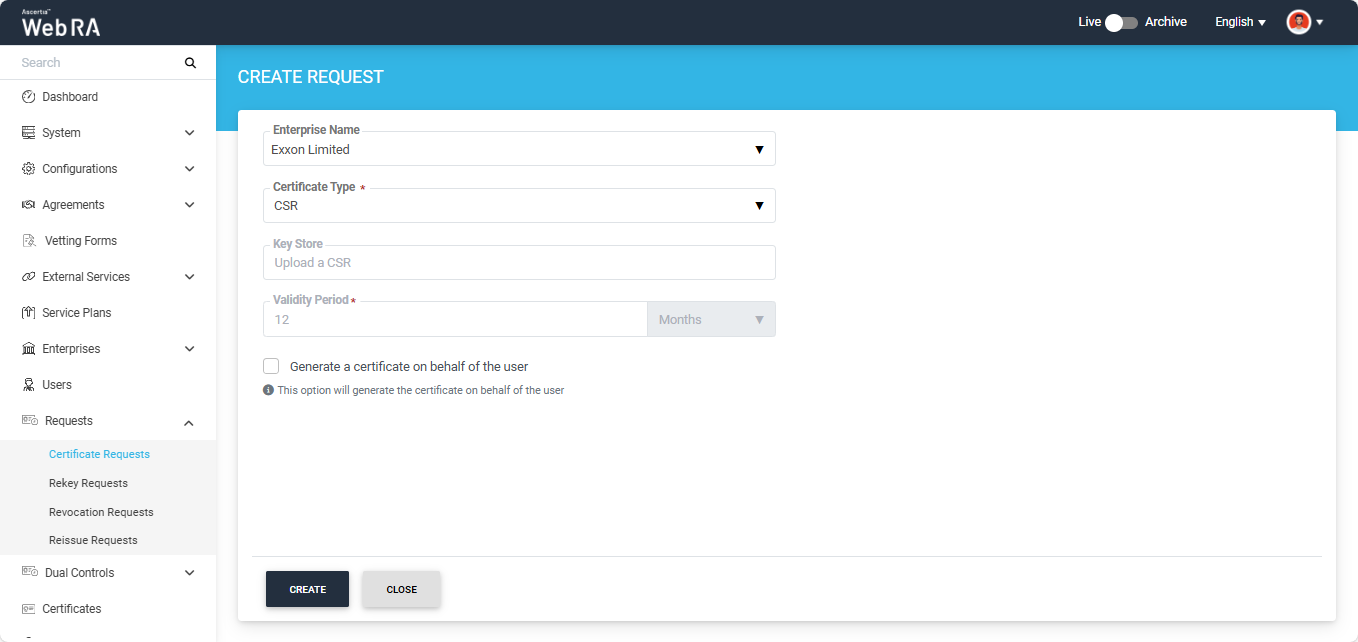Click the Certificates icon in sidebar

click(x=28, y=609)
